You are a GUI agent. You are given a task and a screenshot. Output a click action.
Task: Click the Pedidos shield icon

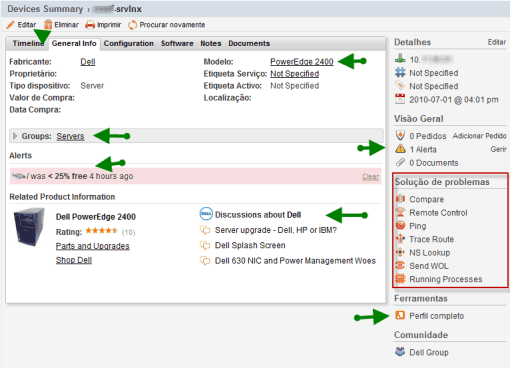[400, 135]
